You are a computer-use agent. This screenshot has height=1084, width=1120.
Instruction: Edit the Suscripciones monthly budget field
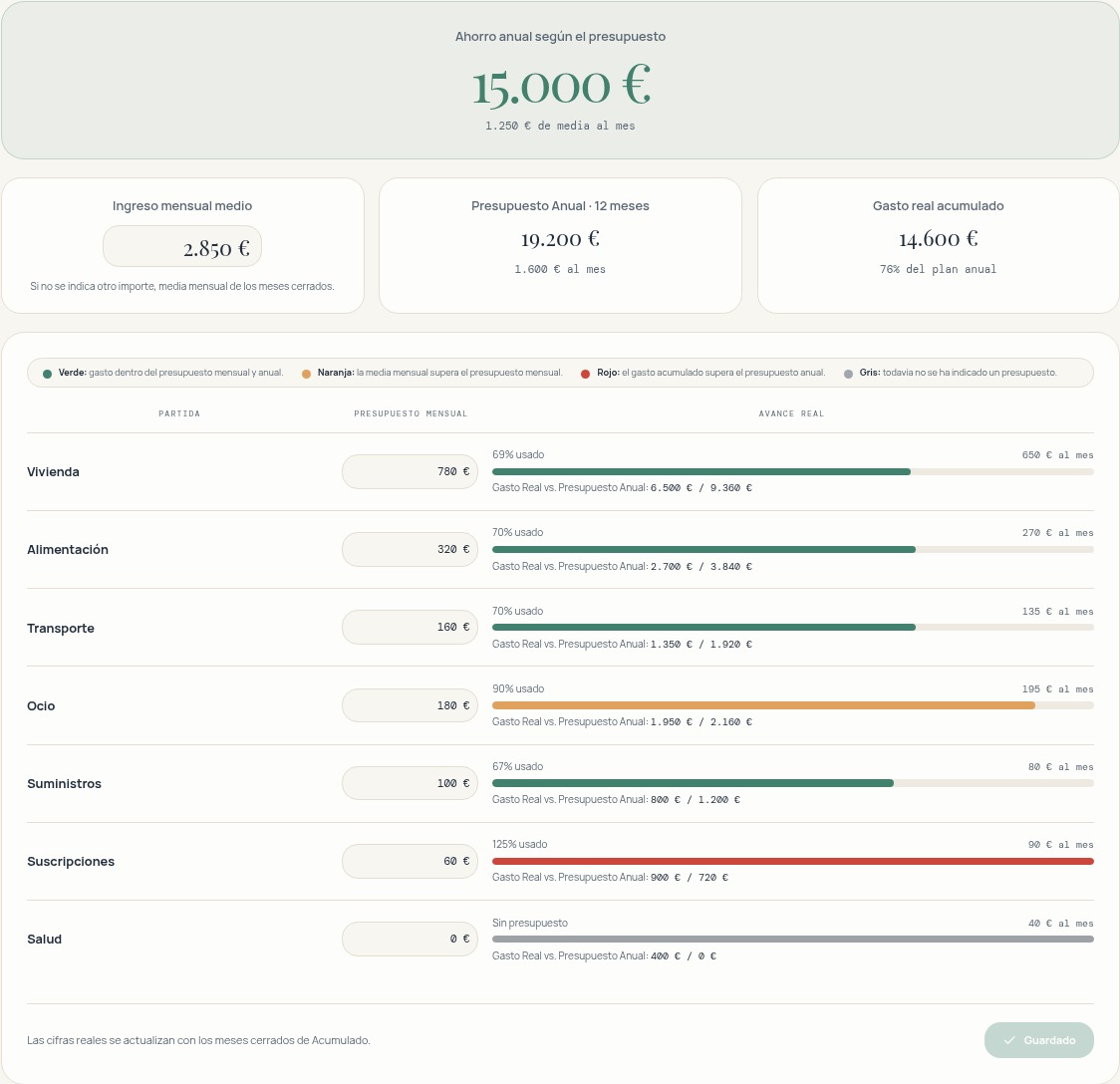click(x=410, y=861)
